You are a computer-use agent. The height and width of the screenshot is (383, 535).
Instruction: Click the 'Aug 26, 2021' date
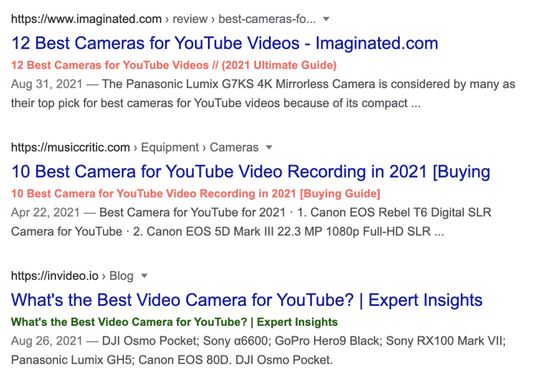point(47,341)
